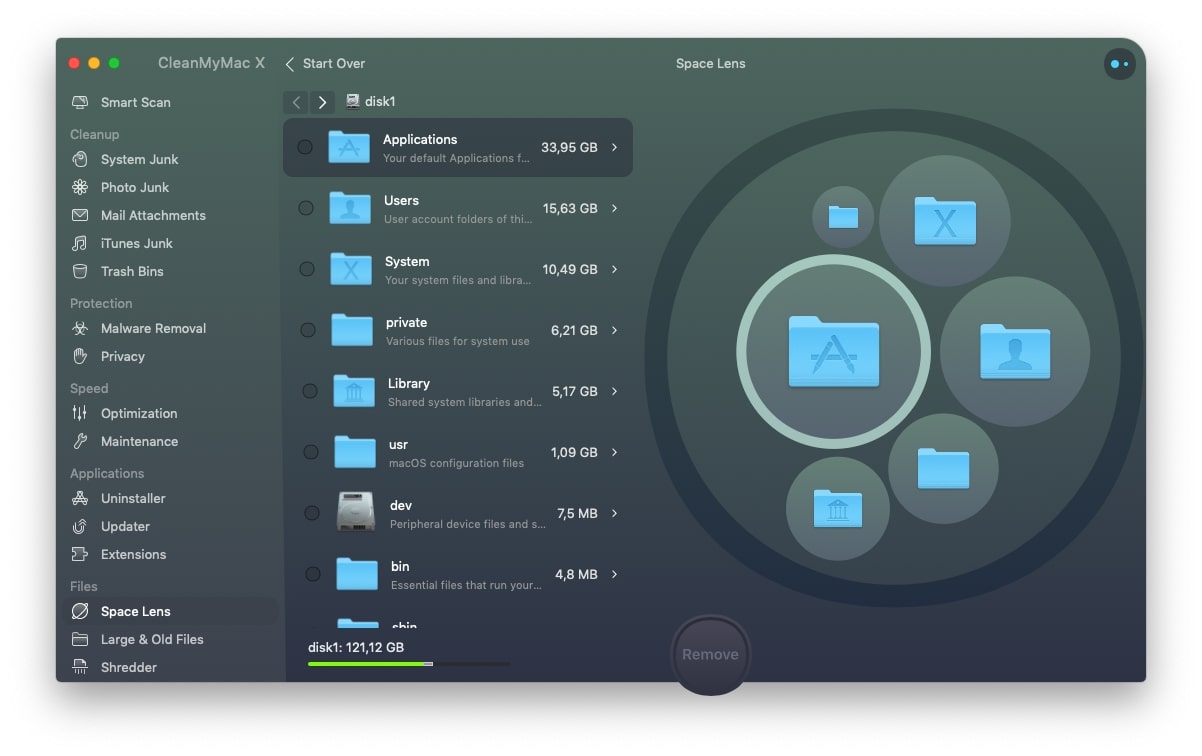This screenshot has height=756, width=1202.
Task: Click the Applications folder icon in list
Action: [349, 147]
